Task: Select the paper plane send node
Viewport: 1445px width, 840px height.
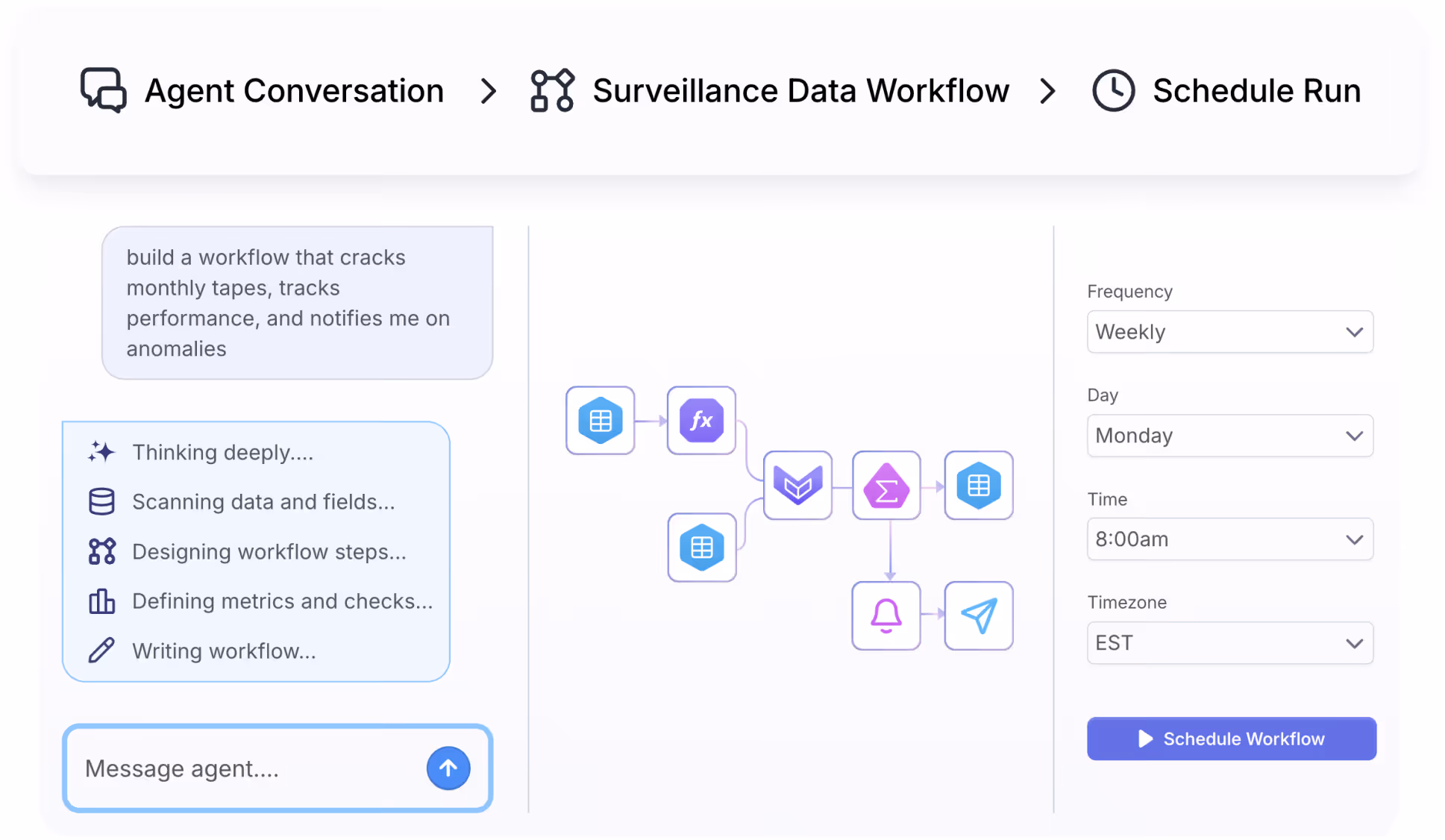Action: [979, 615]
